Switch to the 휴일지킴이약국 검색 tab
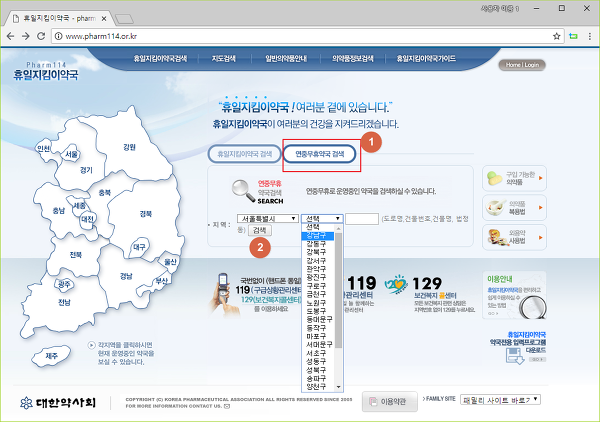The width and height of the screenshot is (600, 422). coord(245,154)
